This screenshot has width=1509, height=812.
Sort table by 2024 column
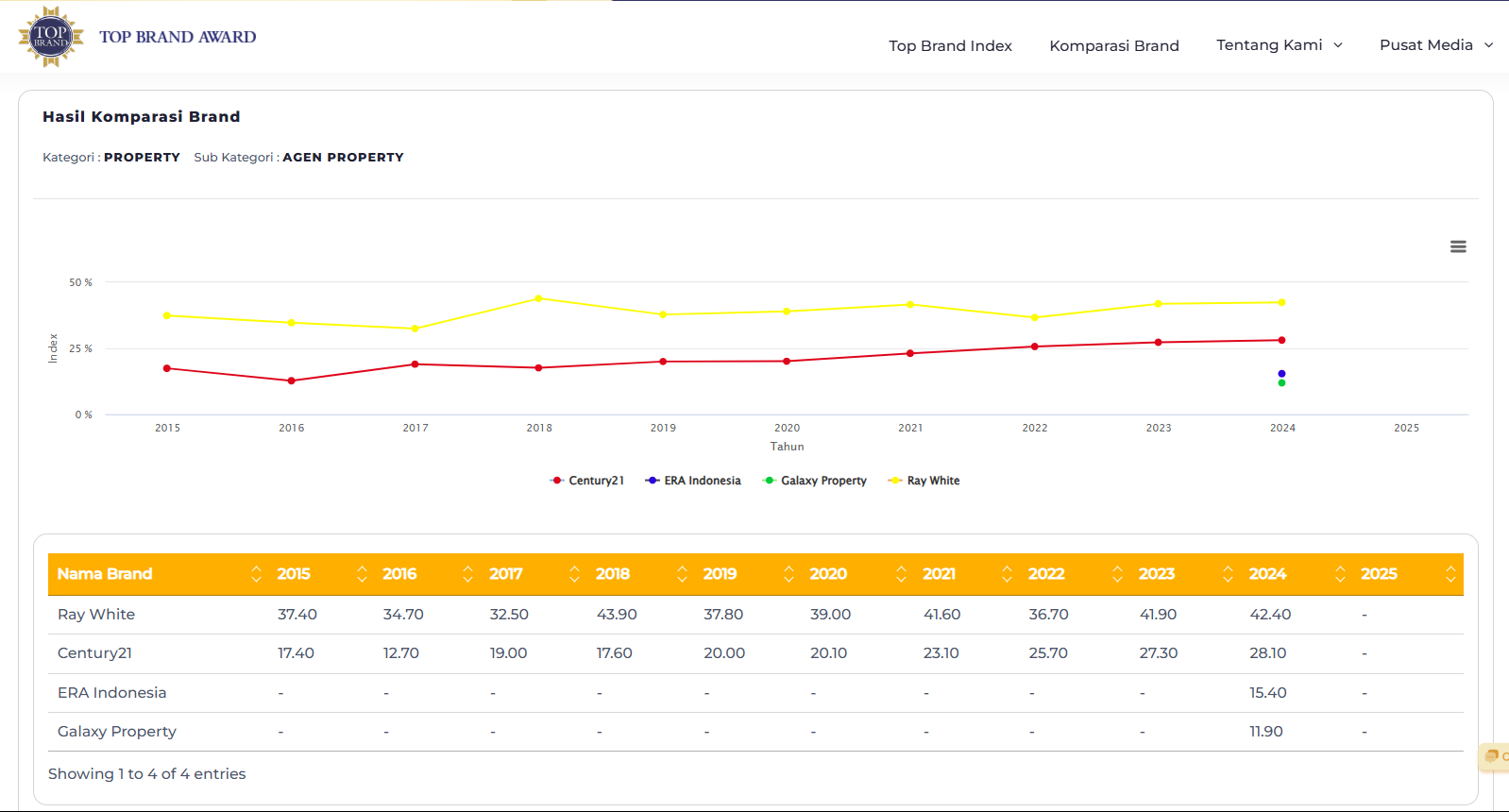pyautogui.click(x=1296, y=574)
